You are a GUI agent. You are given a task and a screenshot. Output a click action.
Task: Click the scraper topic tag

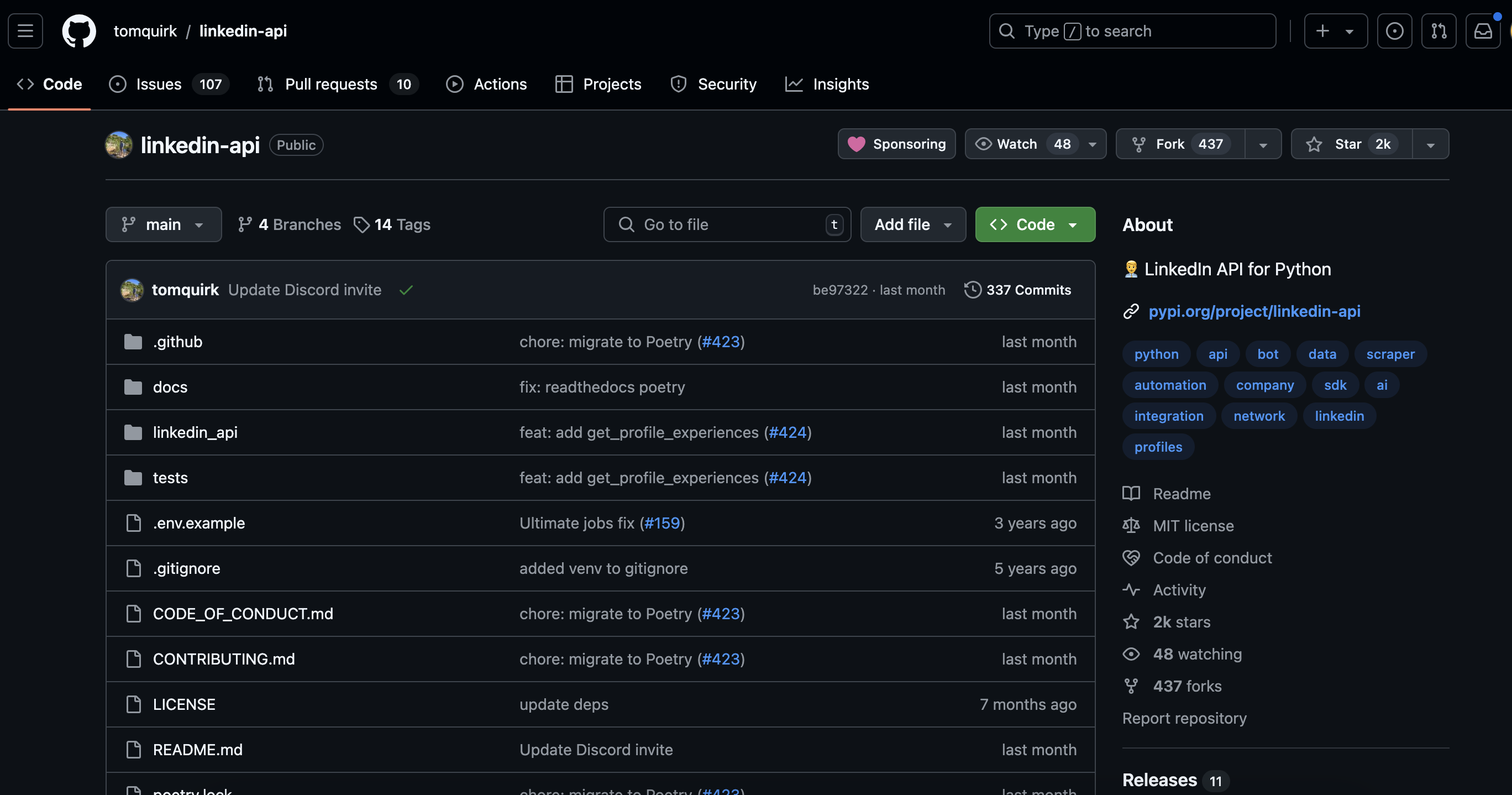click(1390, 354)
